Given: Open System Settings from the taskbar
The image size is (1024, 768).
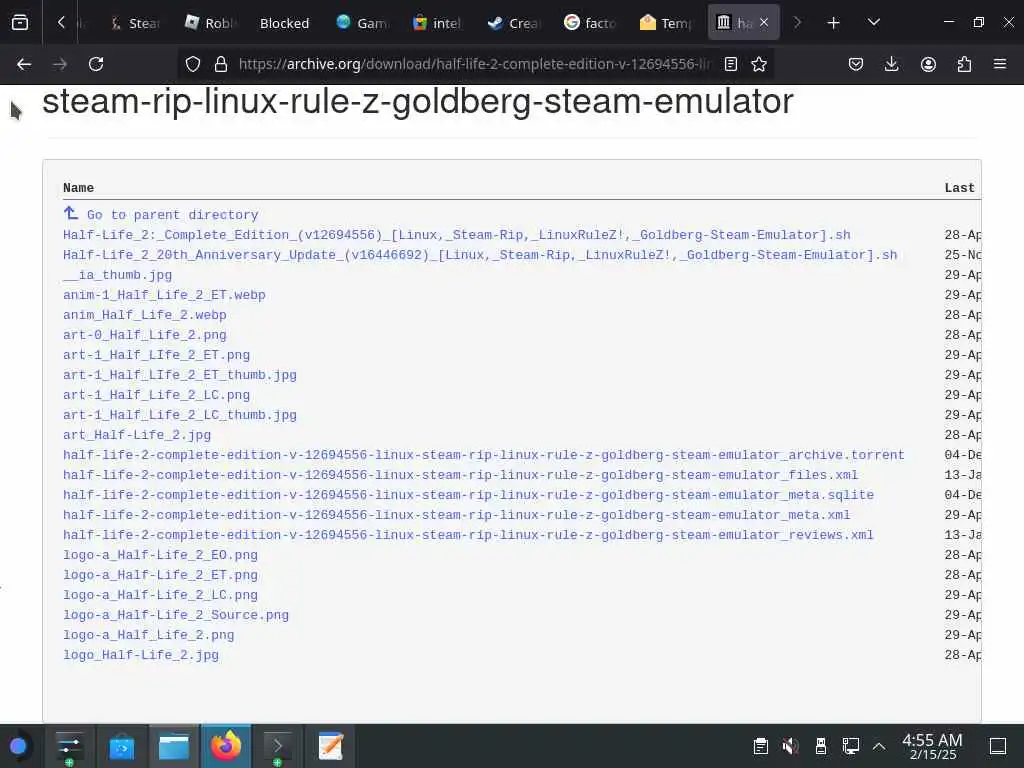Looking at the screenshot, I should click(x=69, y=746).
